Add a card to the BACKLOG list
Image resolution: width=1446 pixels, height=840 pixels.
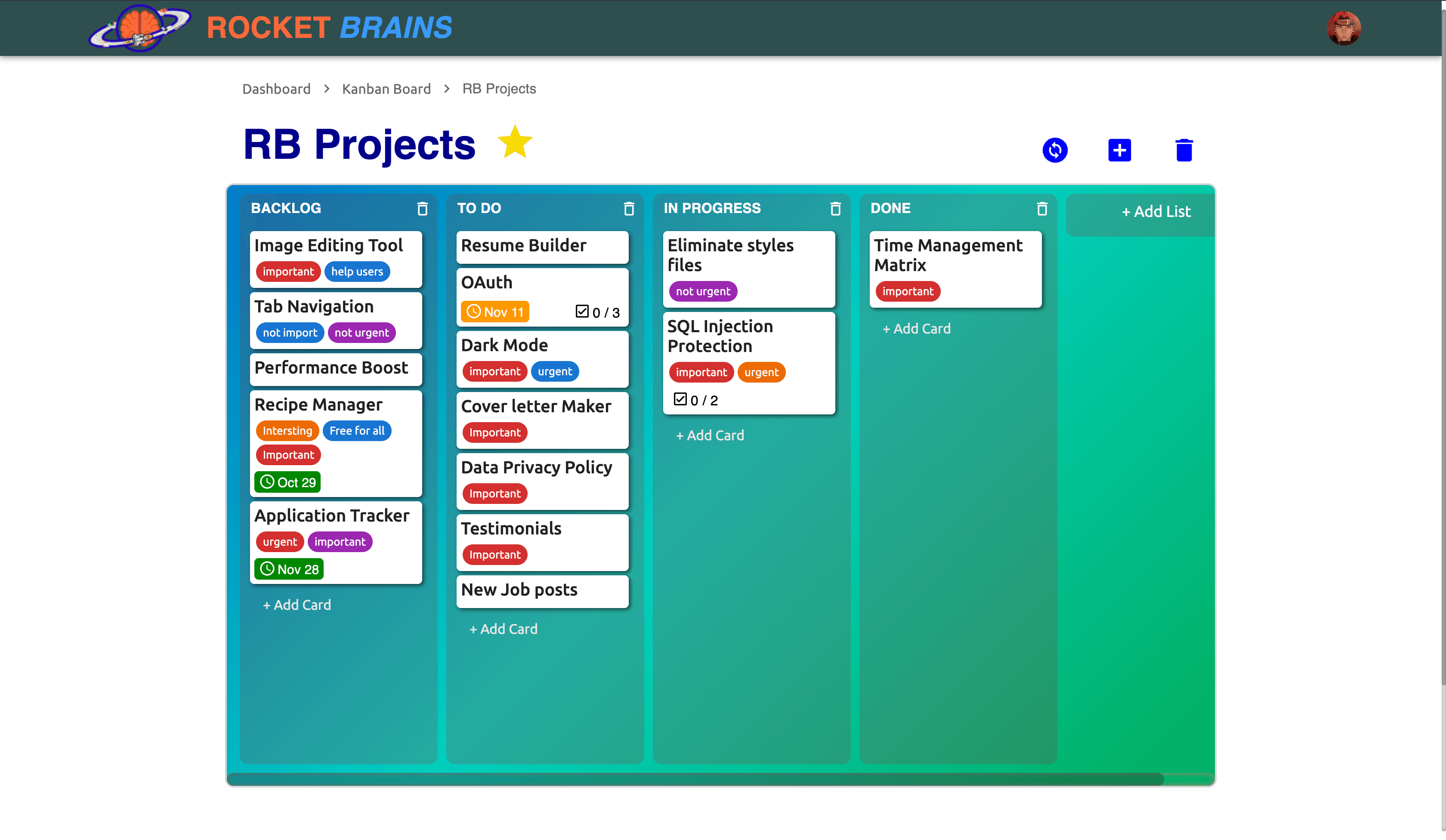tap(297, 605)
